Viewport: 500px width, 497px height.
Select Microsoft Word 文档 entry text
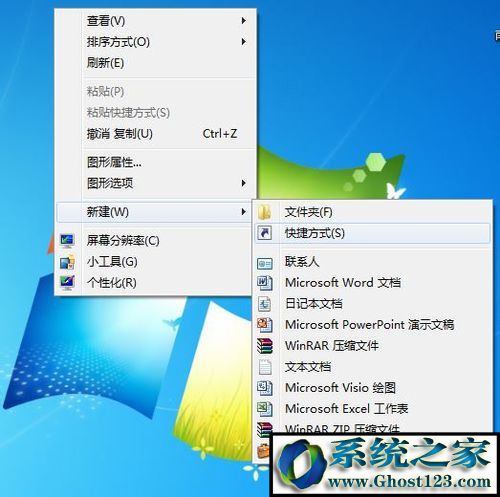point(343,283)
